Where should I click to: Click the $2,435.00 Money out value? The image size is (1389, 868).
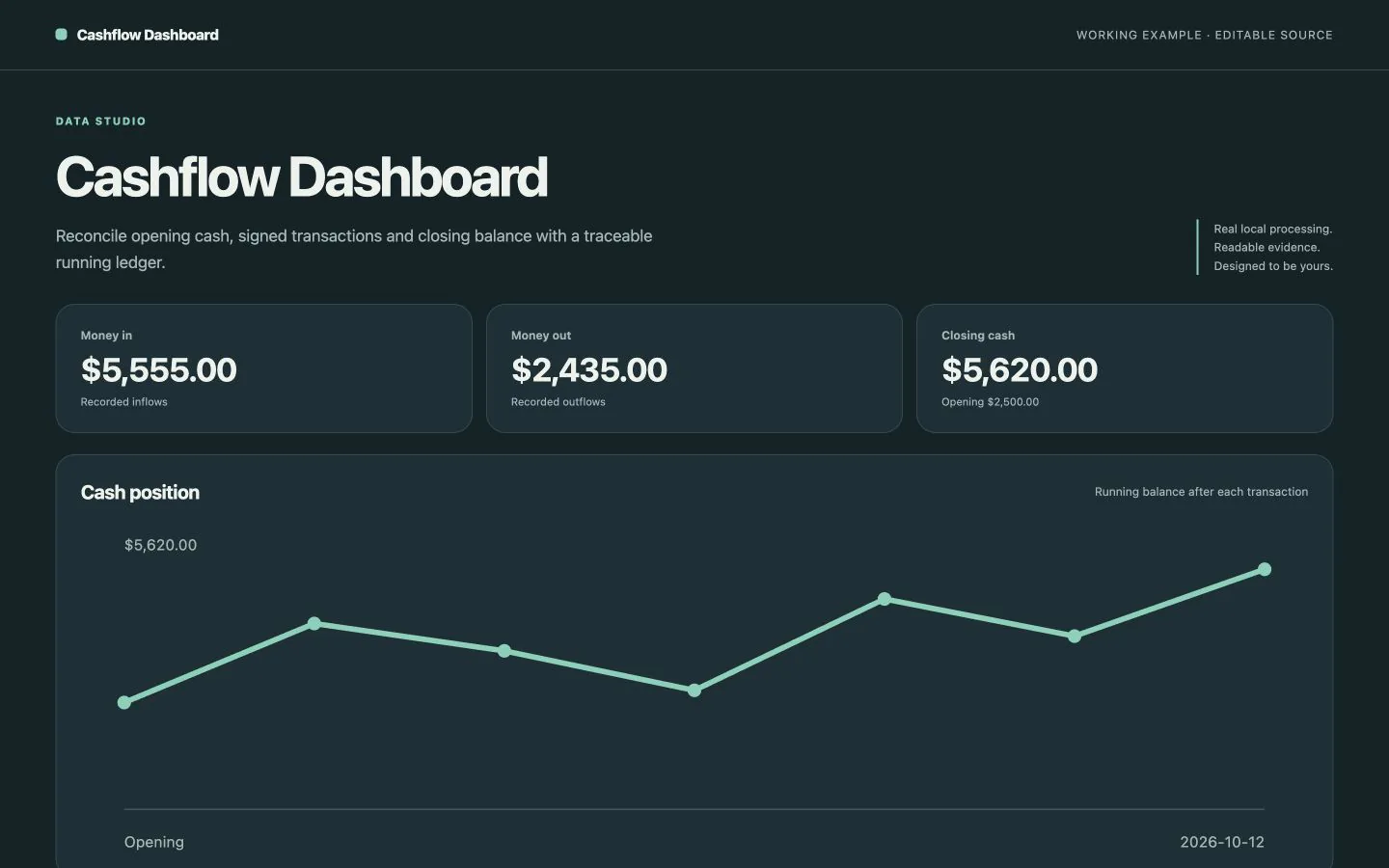pos(589,369)
